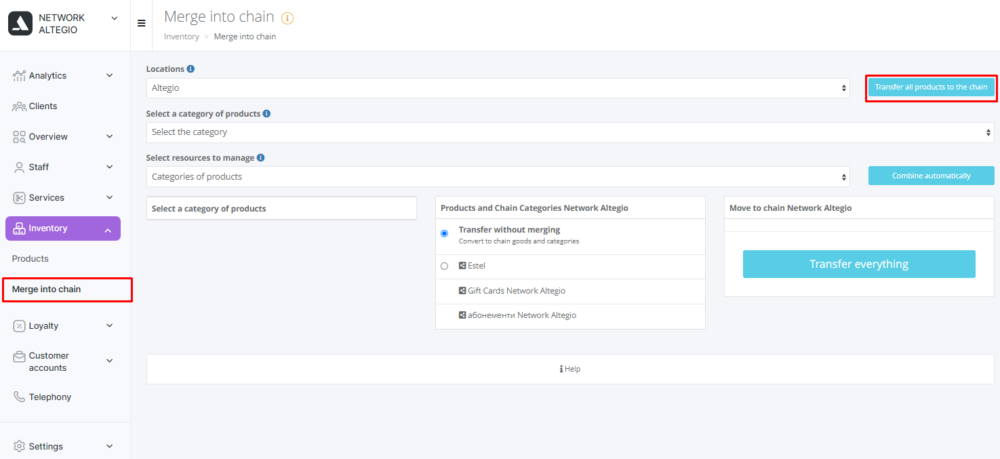The width and height of the screenshot is (1000, 459).
Task: Click the share icon beside Estel
Action: (462, 266)
